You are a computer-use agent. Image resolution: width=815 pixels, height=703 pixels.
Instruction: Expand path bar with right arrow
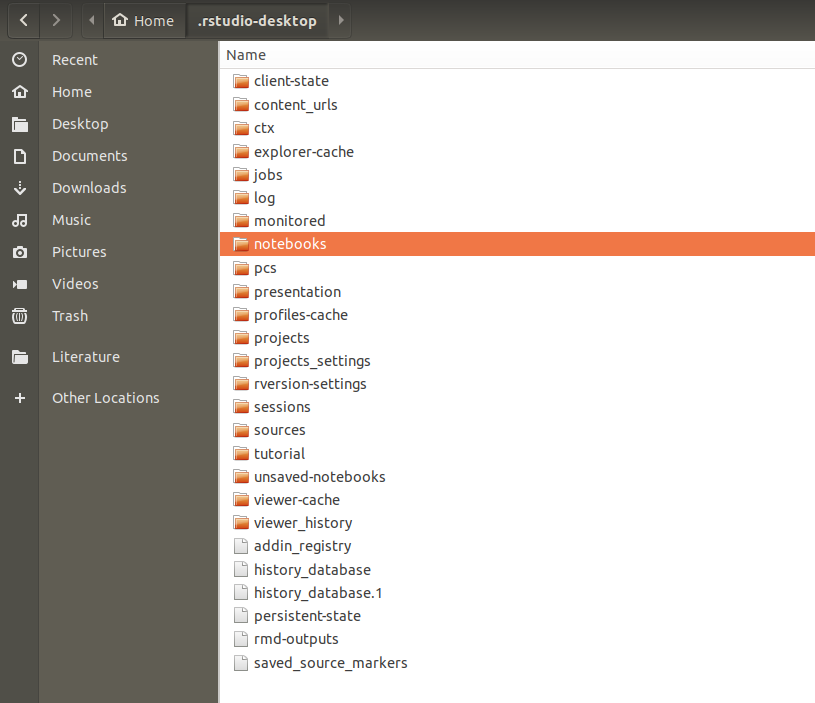[x=341, y=20]
